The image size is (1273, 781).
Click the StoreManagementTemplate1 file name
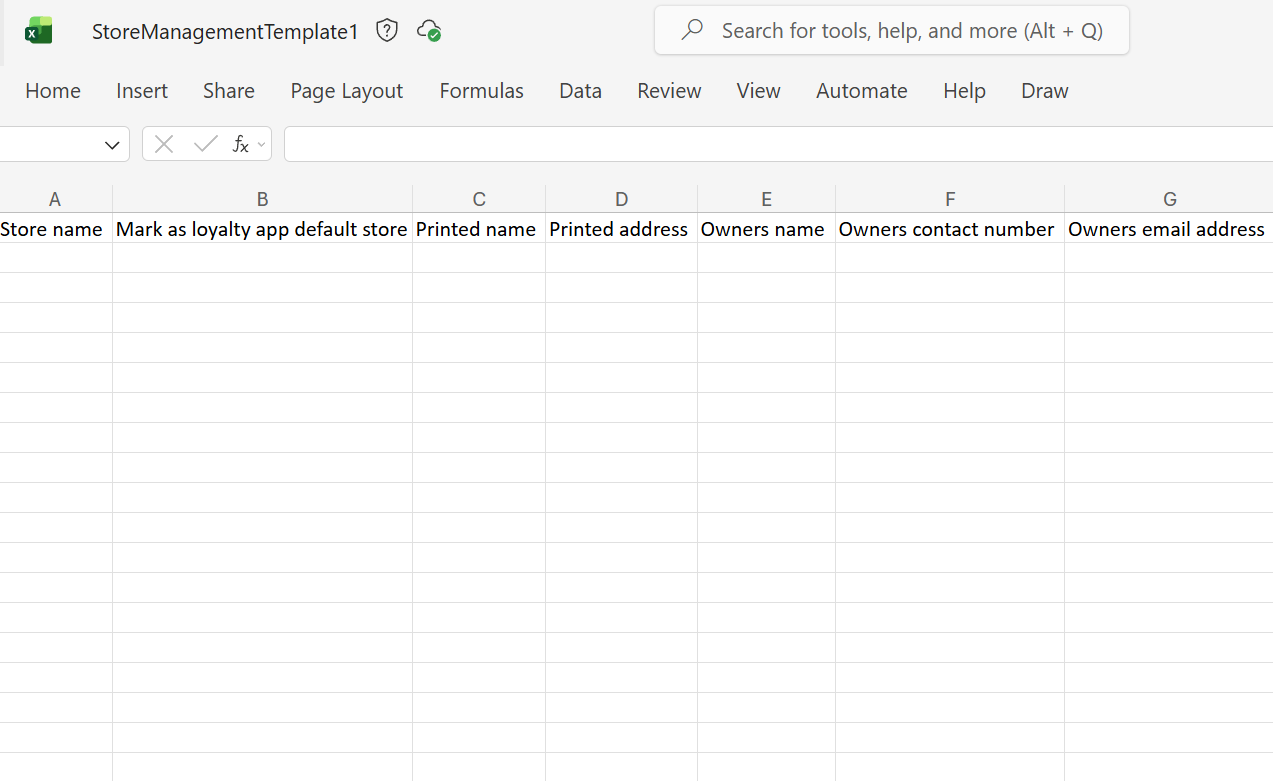[x=225, y=32]
